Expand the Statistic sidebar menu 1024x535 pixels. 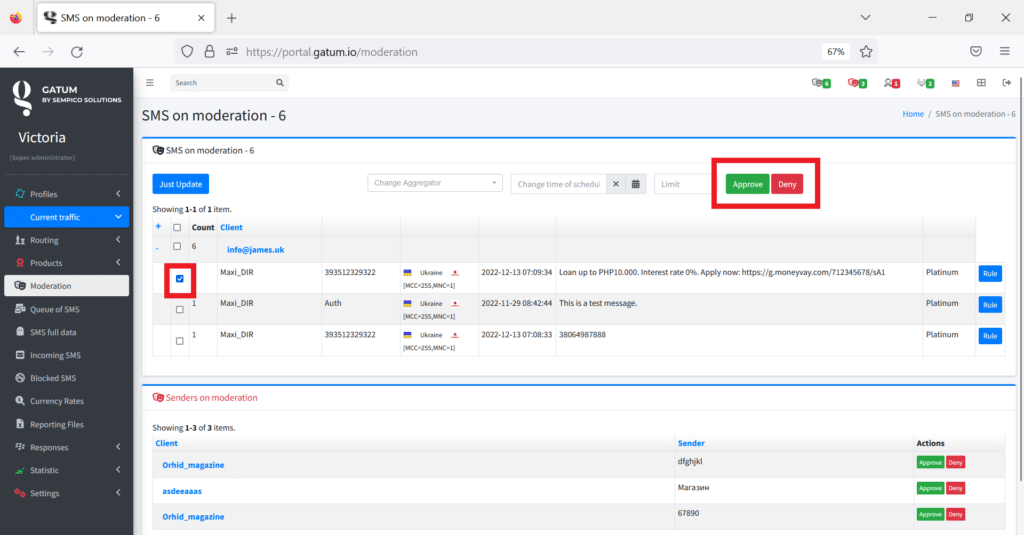click(67, 470)
